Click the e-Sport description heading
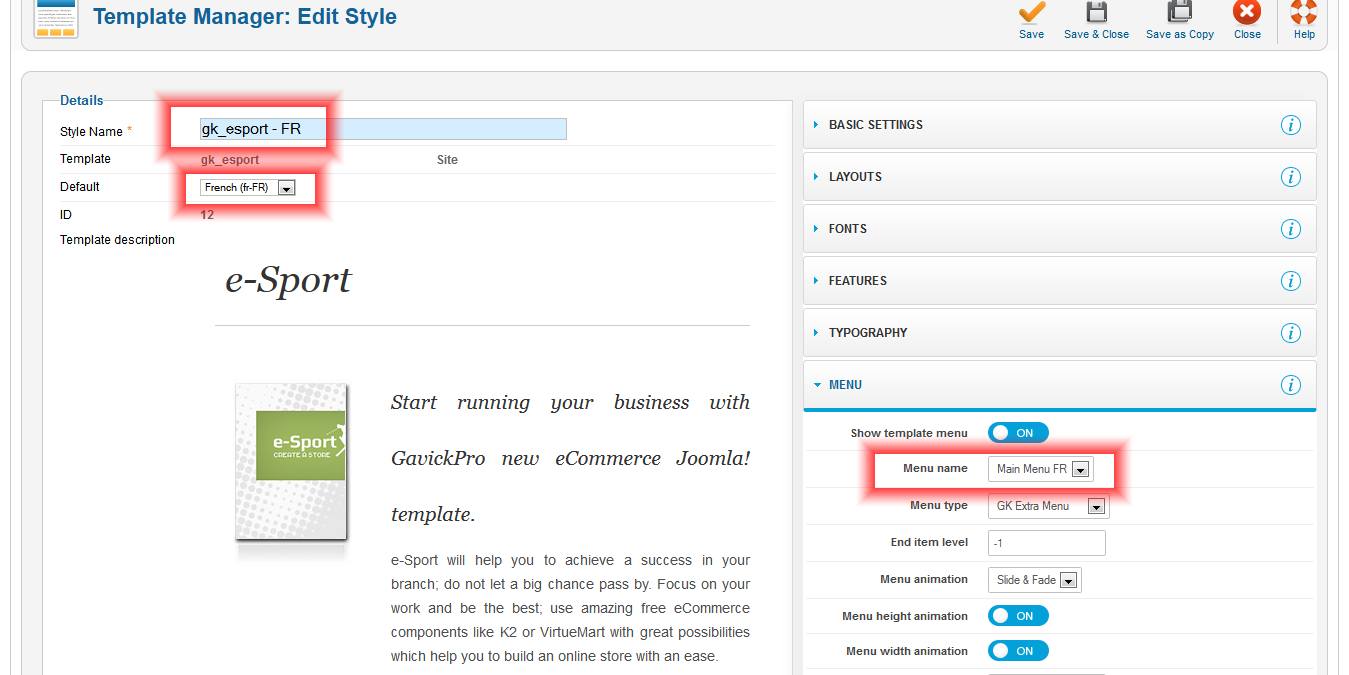The image size is (1349, 675). pyautogui.click(x=288, y=281)
